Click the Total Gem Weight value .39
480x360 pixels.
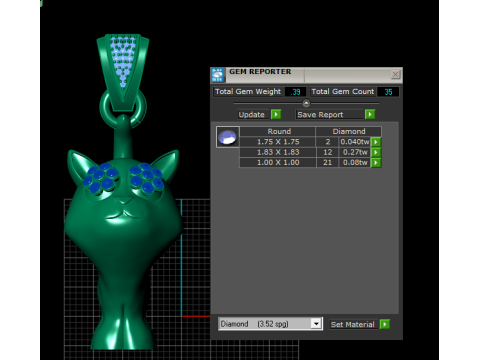click(295, 92)
